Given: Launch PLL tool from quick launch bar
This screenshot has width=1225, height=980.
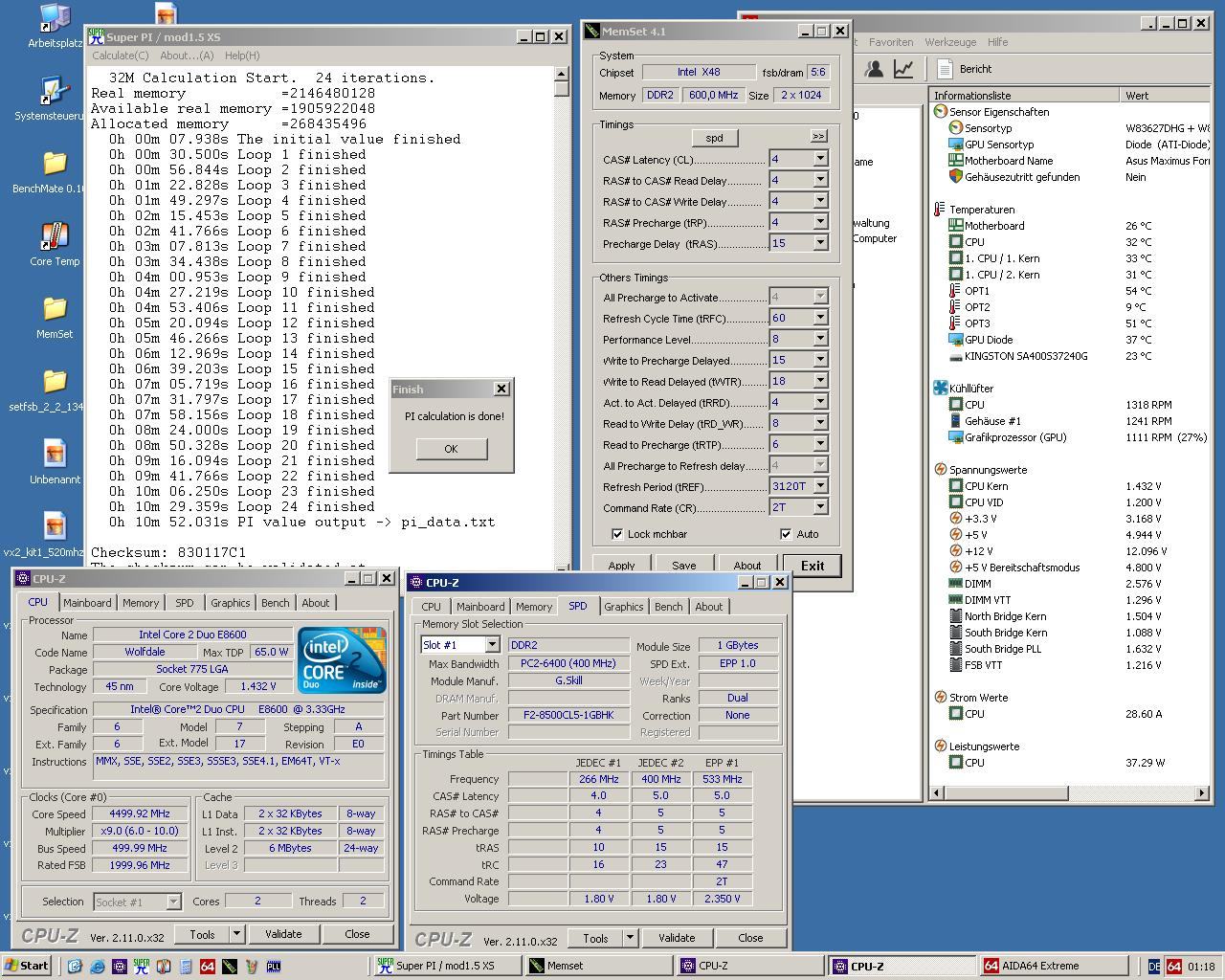Looking at the screenshot, I should tap(273, 967).
